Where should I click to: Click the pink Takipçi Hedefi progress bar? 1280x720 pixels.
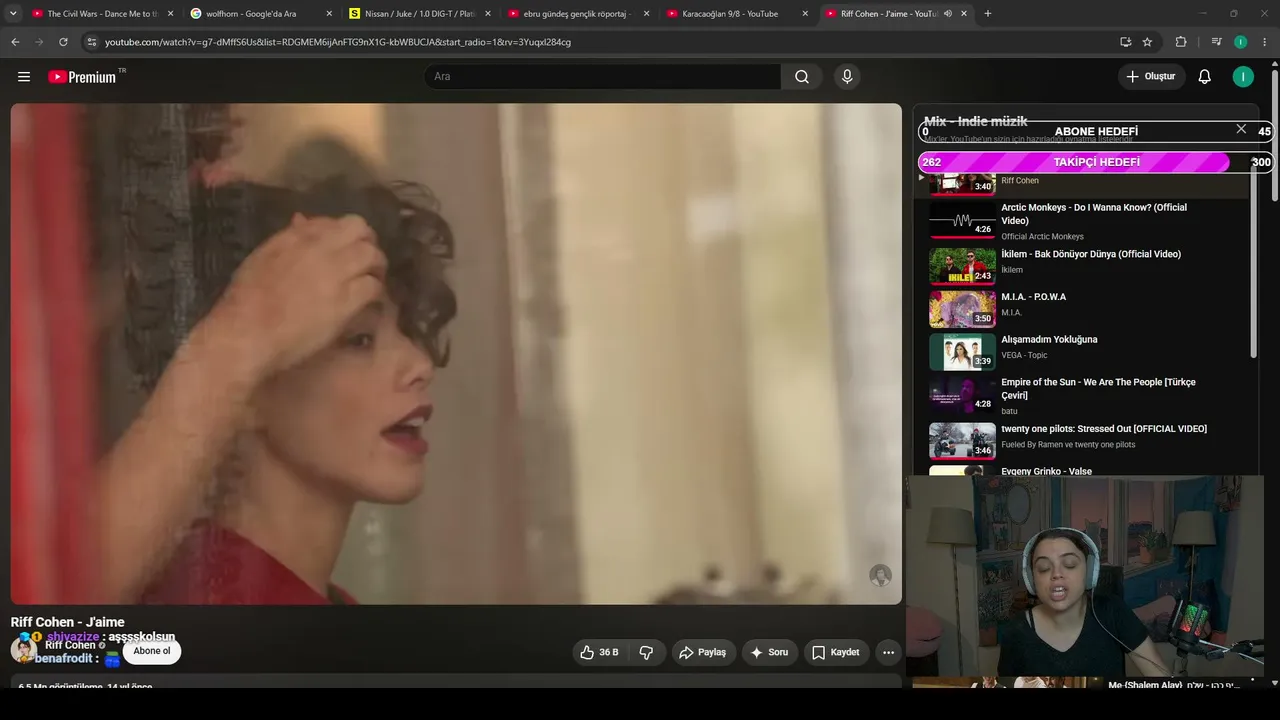click(x=1095, y=162)
